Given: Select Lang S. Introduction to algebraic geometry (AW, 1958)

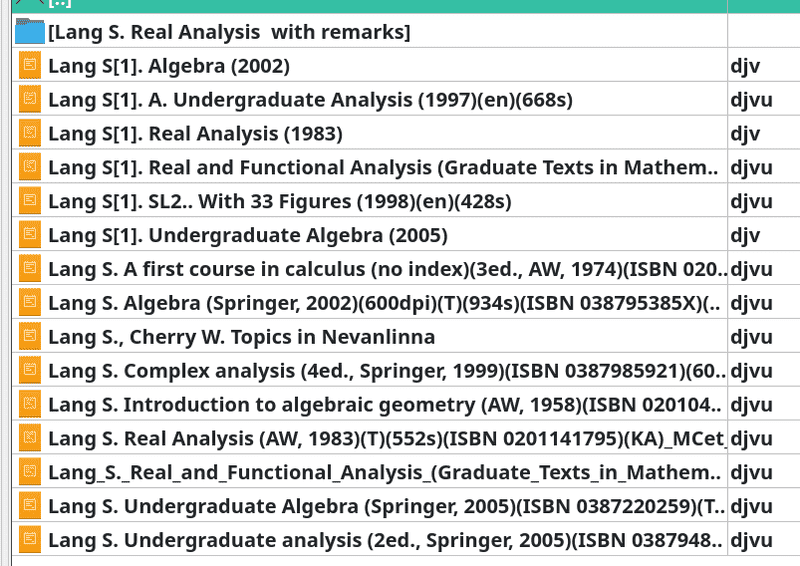Looking at the screenshot, I should (x=385, y=405).
